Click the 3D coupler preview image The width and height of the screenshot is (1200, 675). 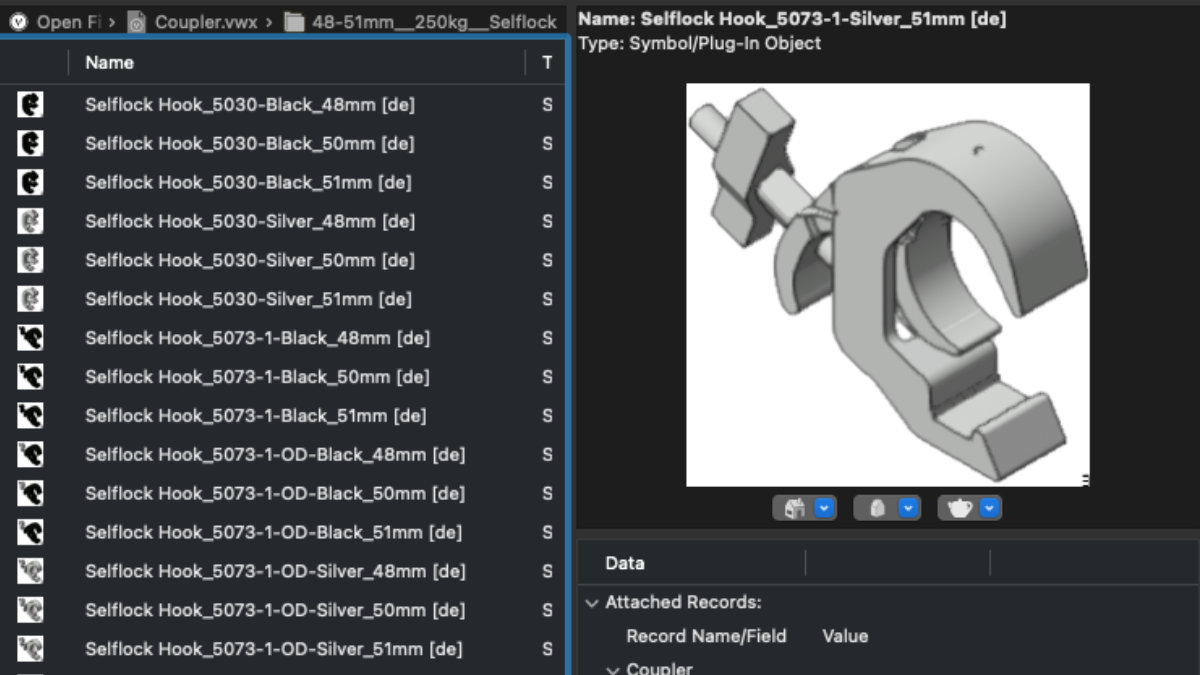pos(887,285)
